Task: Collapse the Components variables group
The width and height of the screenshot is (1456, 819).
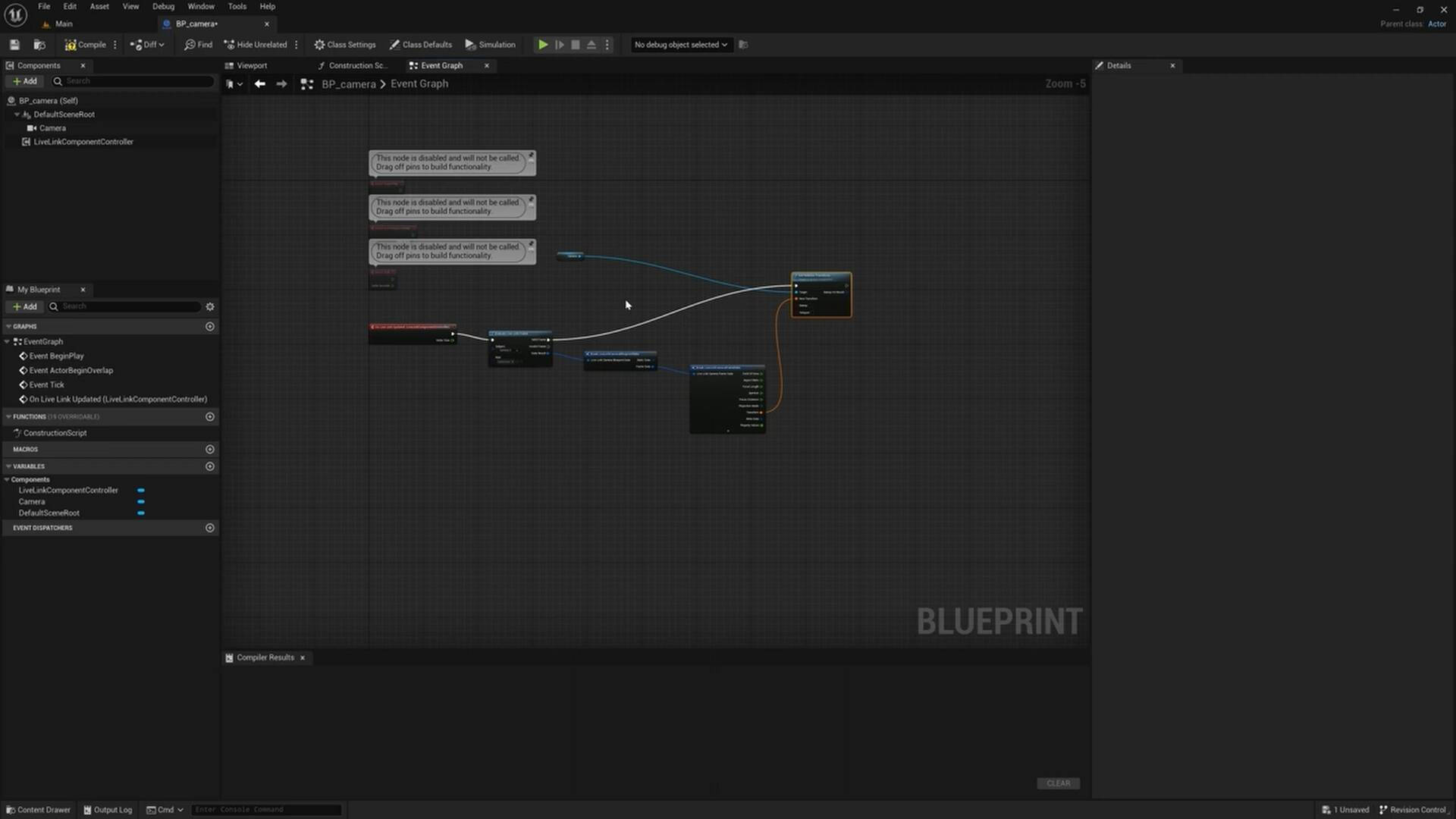Action: (x=7, y=479)
